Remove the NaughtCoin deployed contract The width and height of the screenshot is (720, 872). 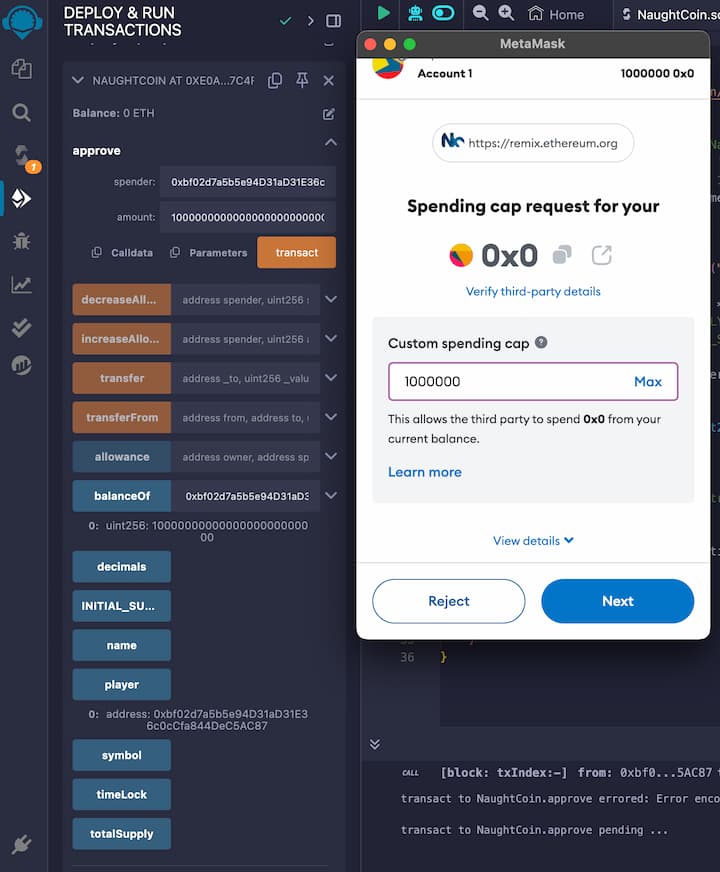tap(329, 81)
